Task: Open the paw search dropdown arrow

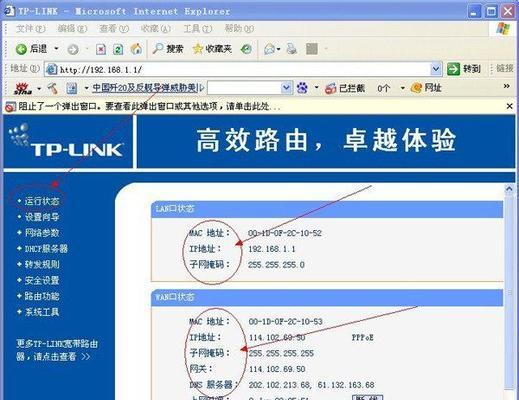Action: [x=316, y=88]
